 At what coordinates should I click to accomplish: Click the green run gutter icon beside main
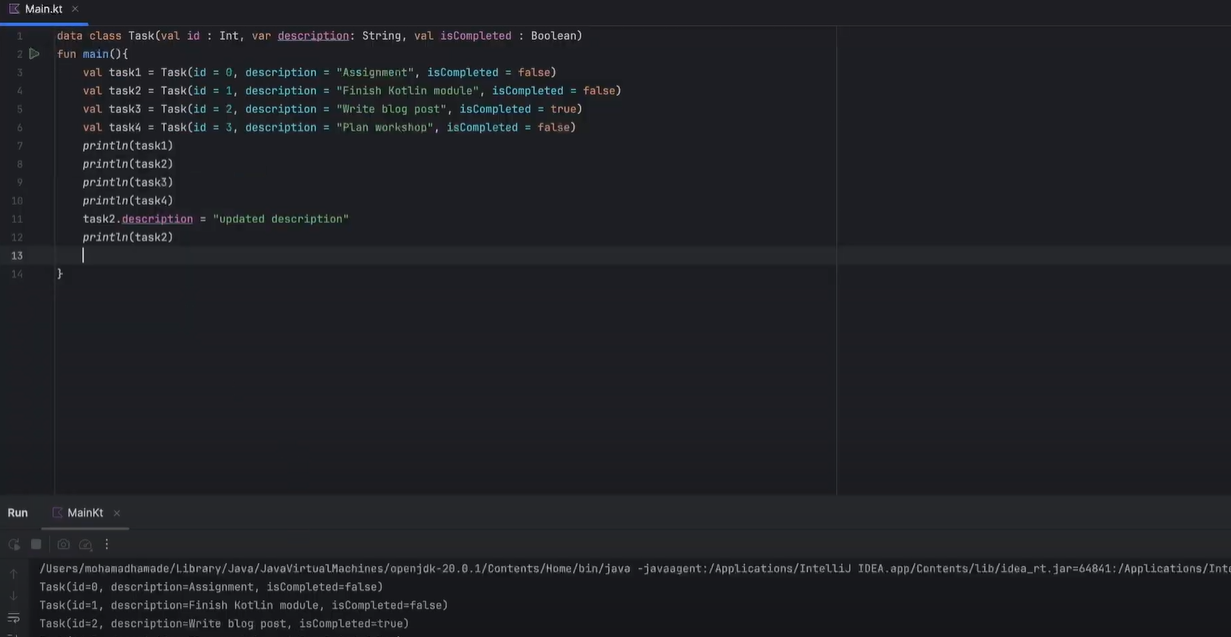[x=34, y=54]
